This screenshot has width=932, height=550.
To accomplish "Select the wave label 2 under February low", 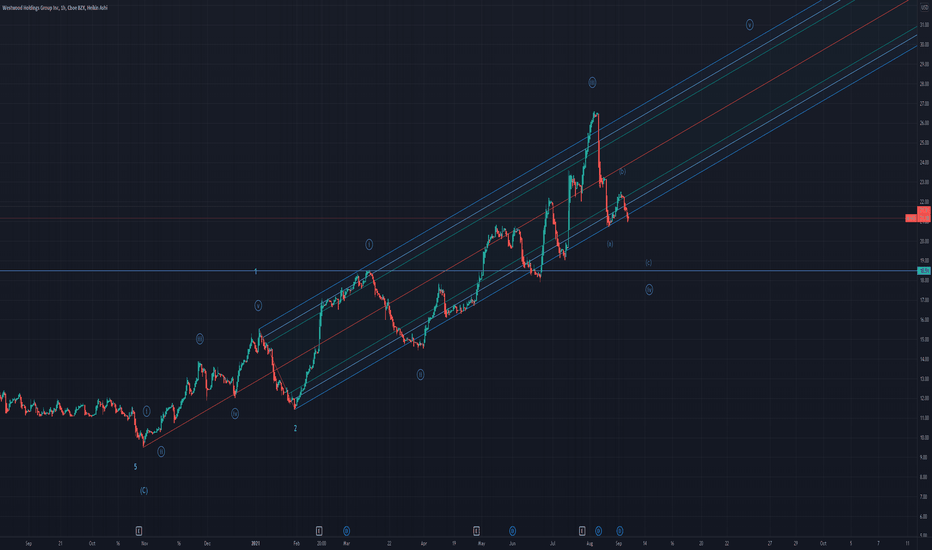I will [295, 428].
